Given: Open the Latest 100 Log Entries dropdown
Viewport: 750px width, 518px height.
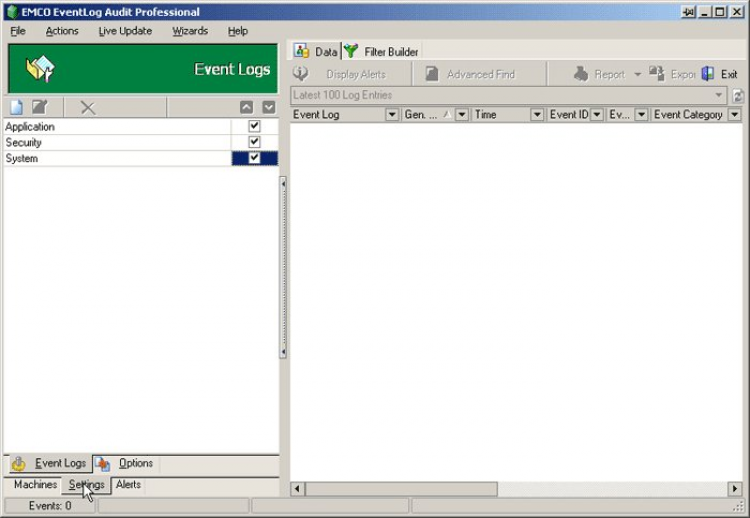Looking at the screenshot, I should pos(718,95).
